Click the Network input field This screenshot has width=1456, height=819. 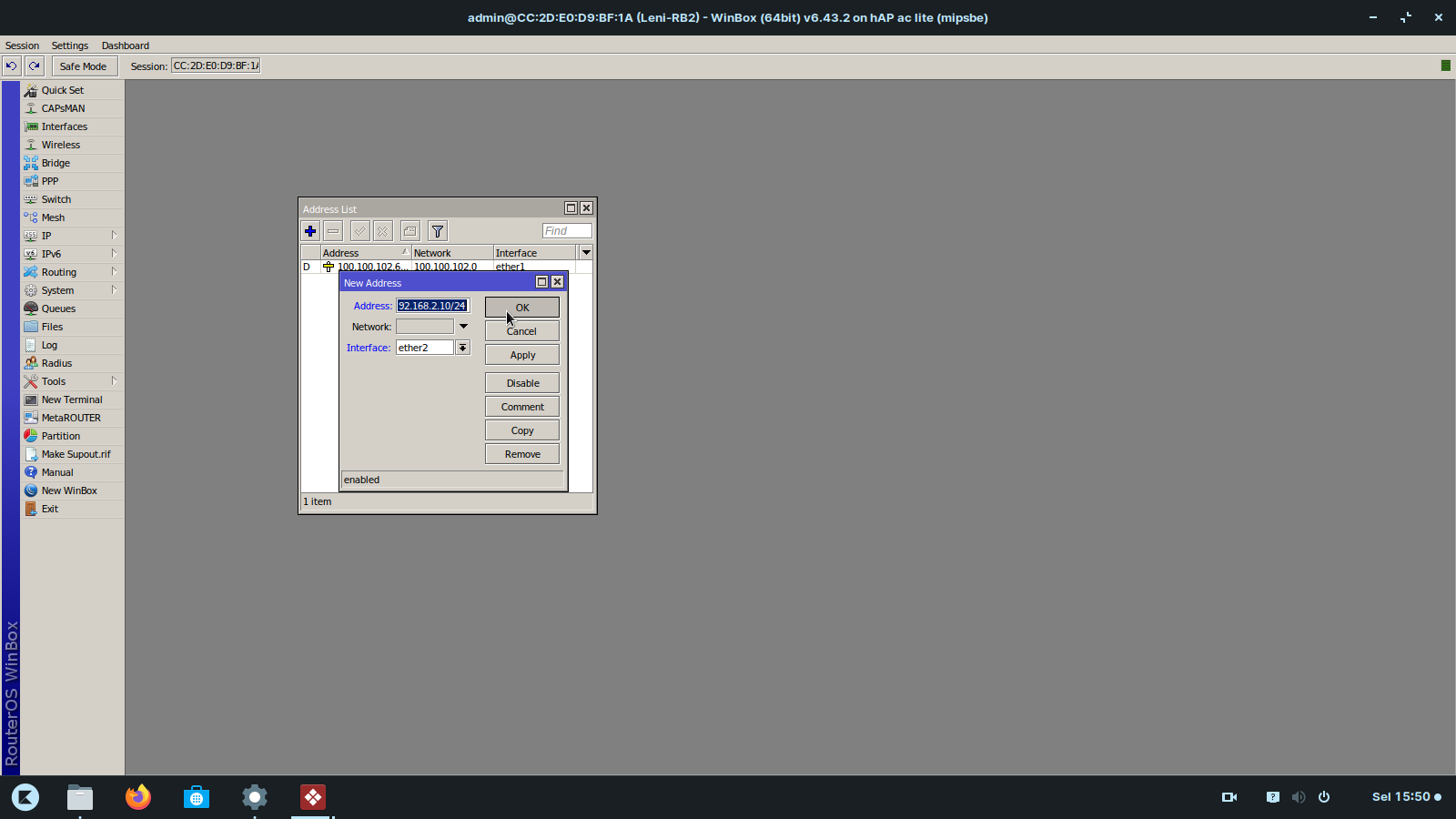pos(425,327)
